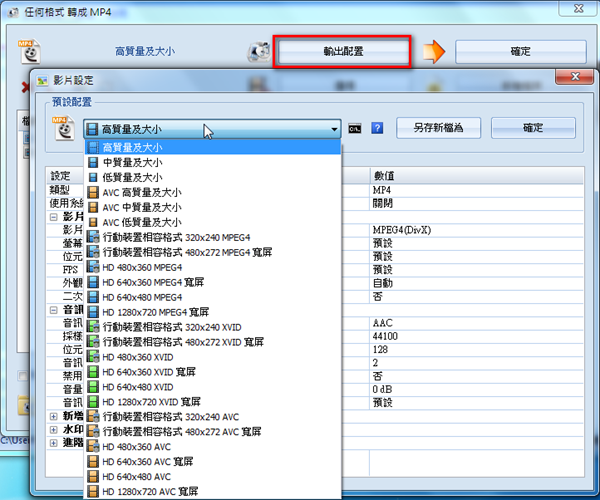Viewport: 600px width, 500px height.
Task: Click the media device icon left of 輸出配置
Action: (x=259, y=52)
